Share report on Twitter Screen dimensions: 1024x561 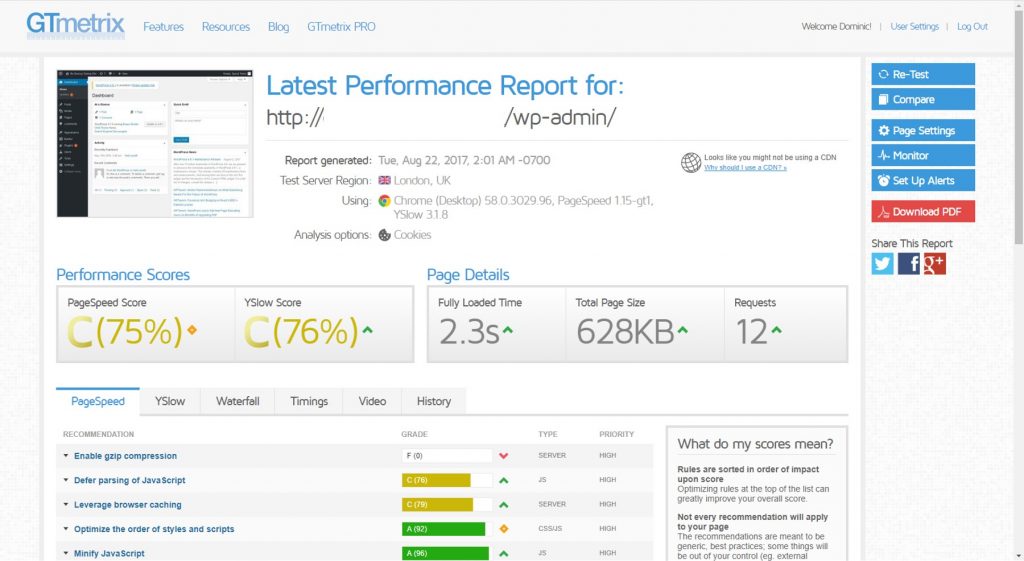(882, 264)
